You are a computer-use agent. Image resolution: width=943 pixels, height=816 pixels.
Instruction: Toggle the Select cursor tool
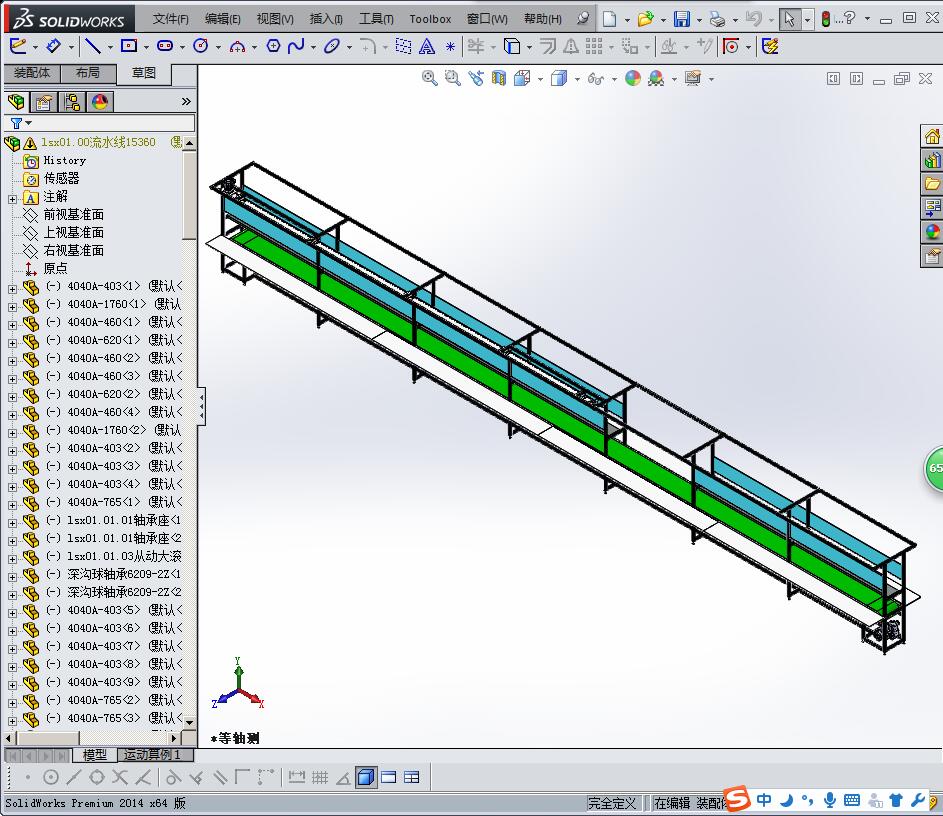(789, 19)
